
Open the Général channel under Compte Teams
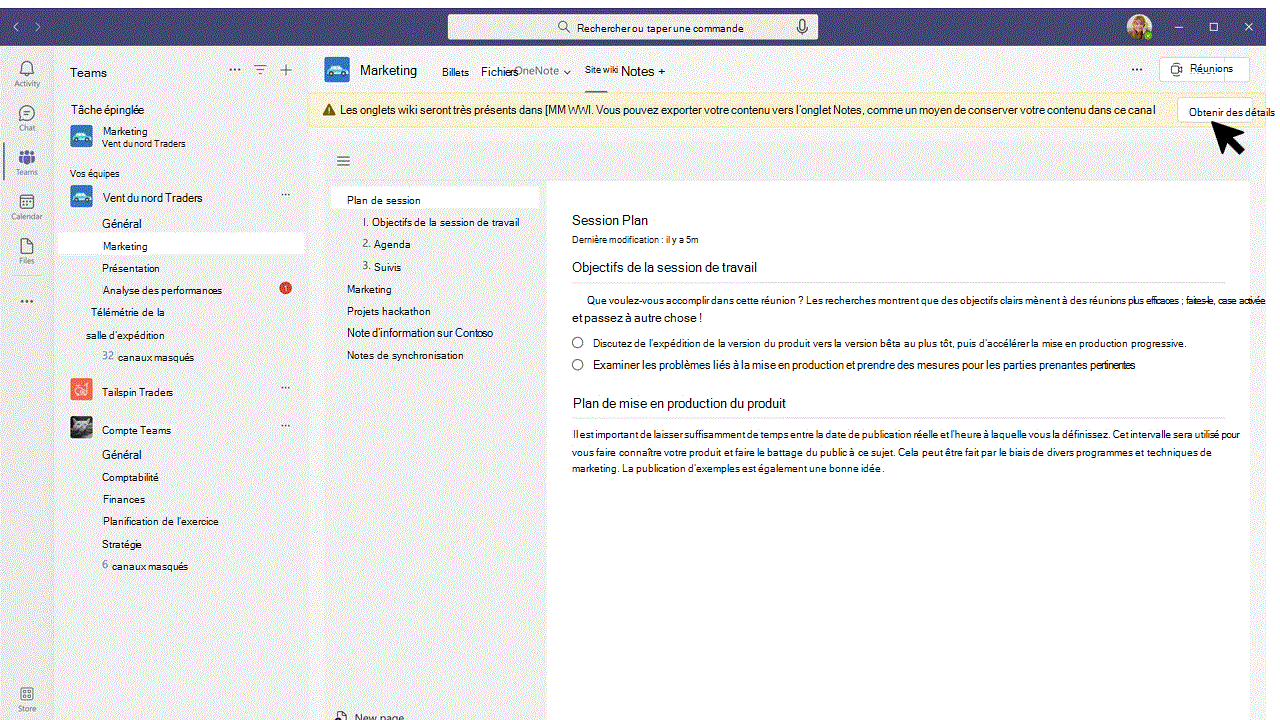coord(122,455)
